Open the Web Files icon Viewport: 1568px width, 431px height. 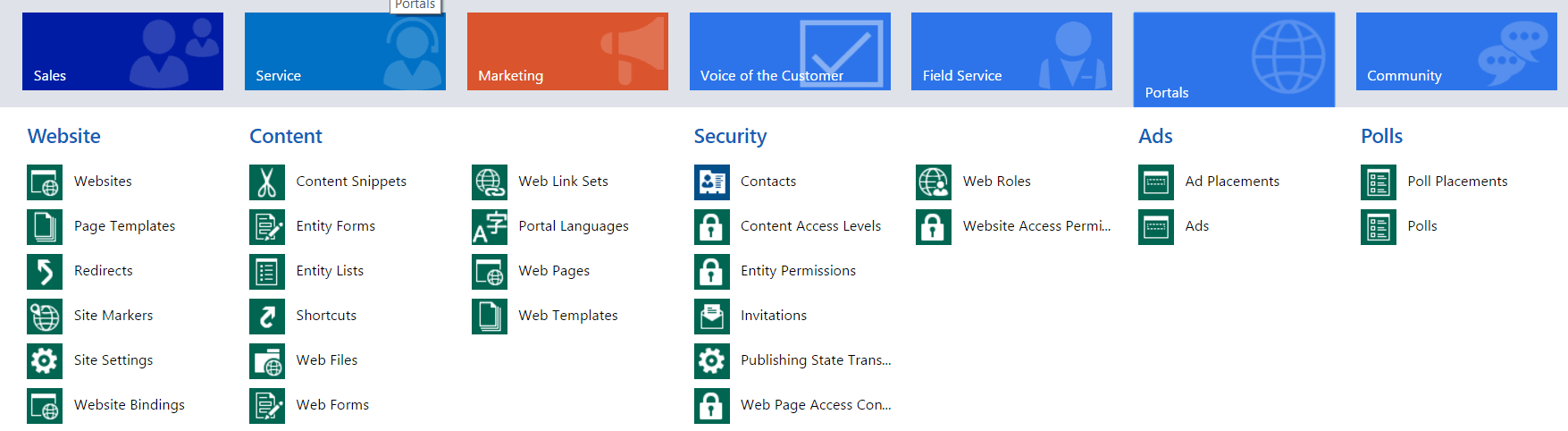[267, 360]
